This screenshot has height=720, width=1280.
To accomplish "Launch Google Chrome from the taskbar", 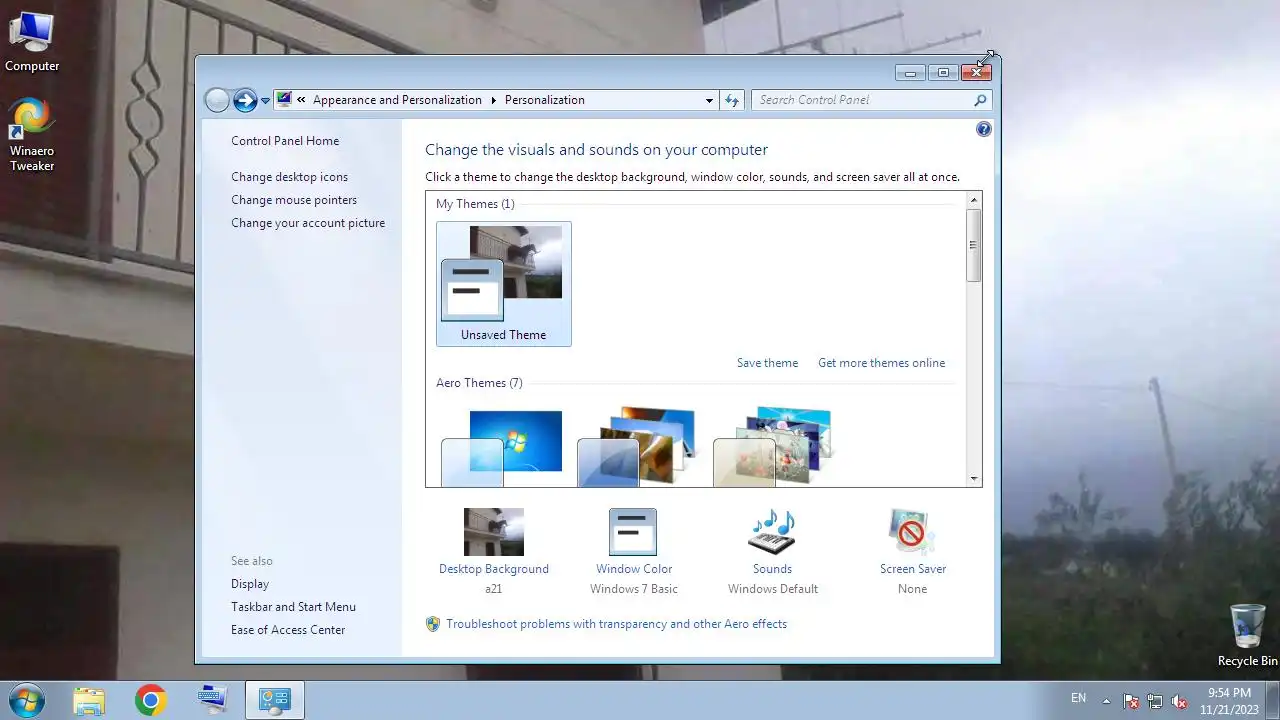I will pyautogui.click(x=151, y=700).
